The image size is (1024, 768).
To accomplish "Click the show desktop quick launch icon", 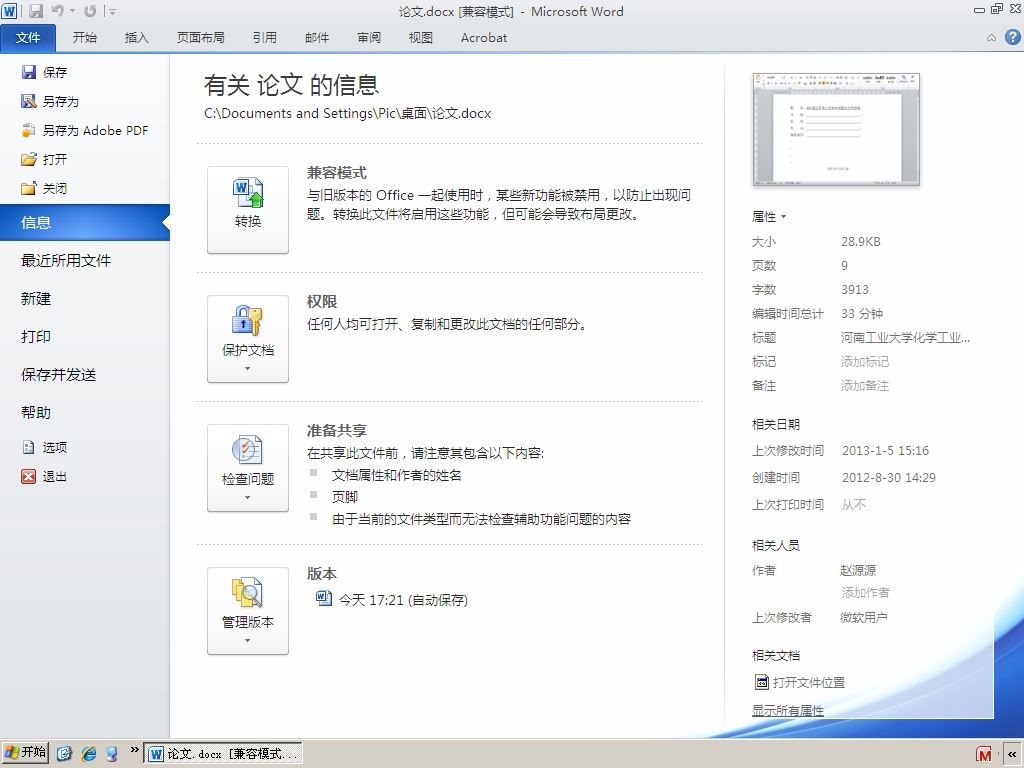I will [x=112, y=754].
